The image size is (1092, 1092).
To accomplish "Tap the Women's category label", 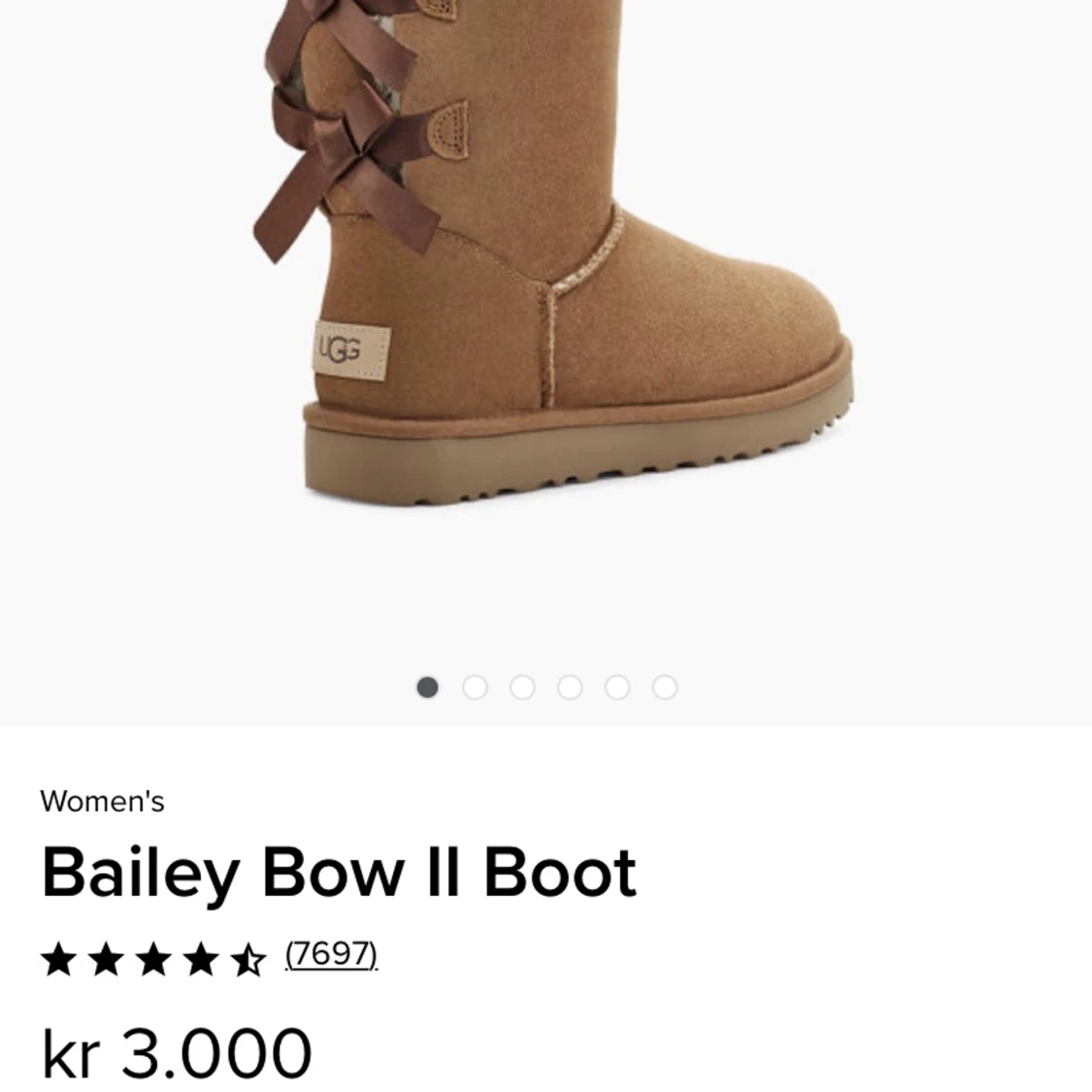I will [102, 802].
